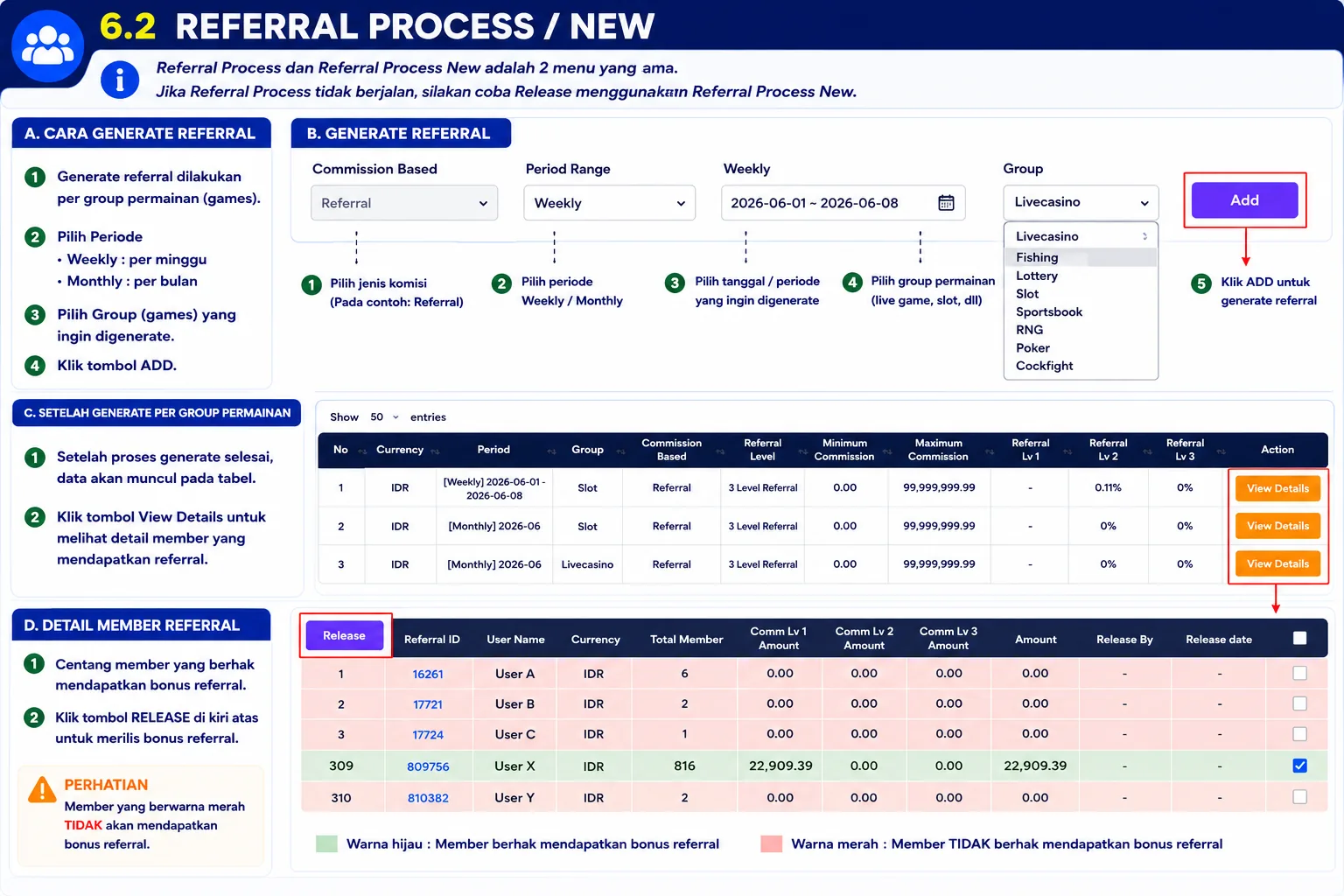Image resolution: width=1344 pixels, height=896 pixels.
Task: Toggle the select-all checkbox in table header
Action: tap(1299, 638)
